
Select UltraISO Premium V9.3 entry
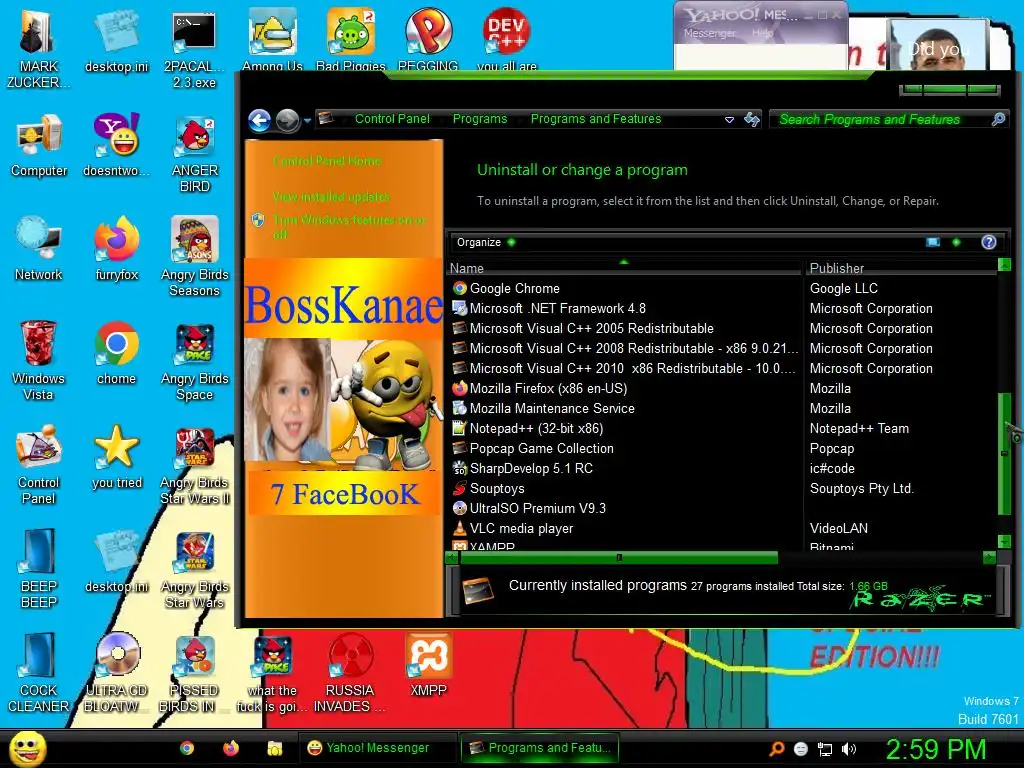pos(537,508)
